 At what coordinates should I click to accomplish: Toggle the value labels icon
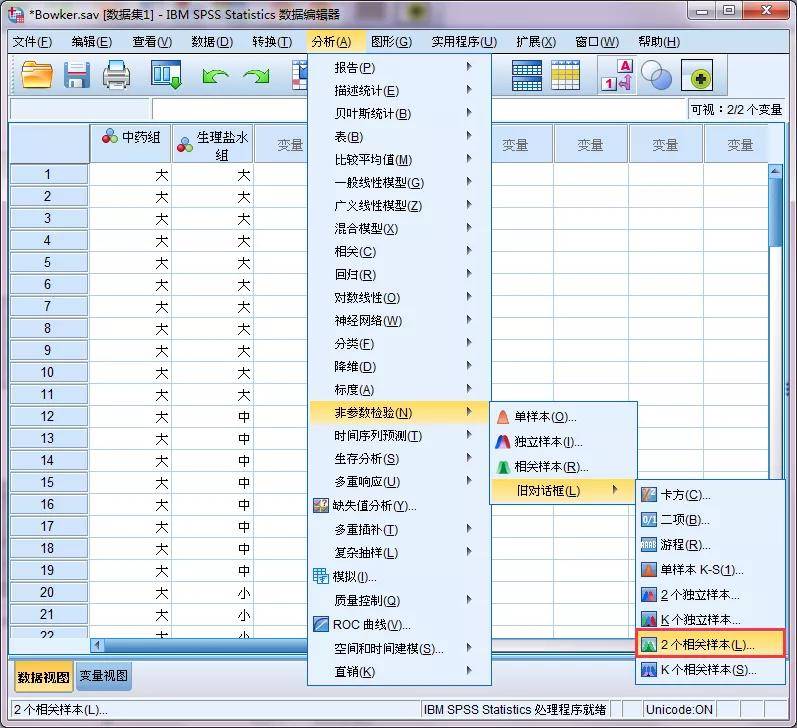(617, 75)
